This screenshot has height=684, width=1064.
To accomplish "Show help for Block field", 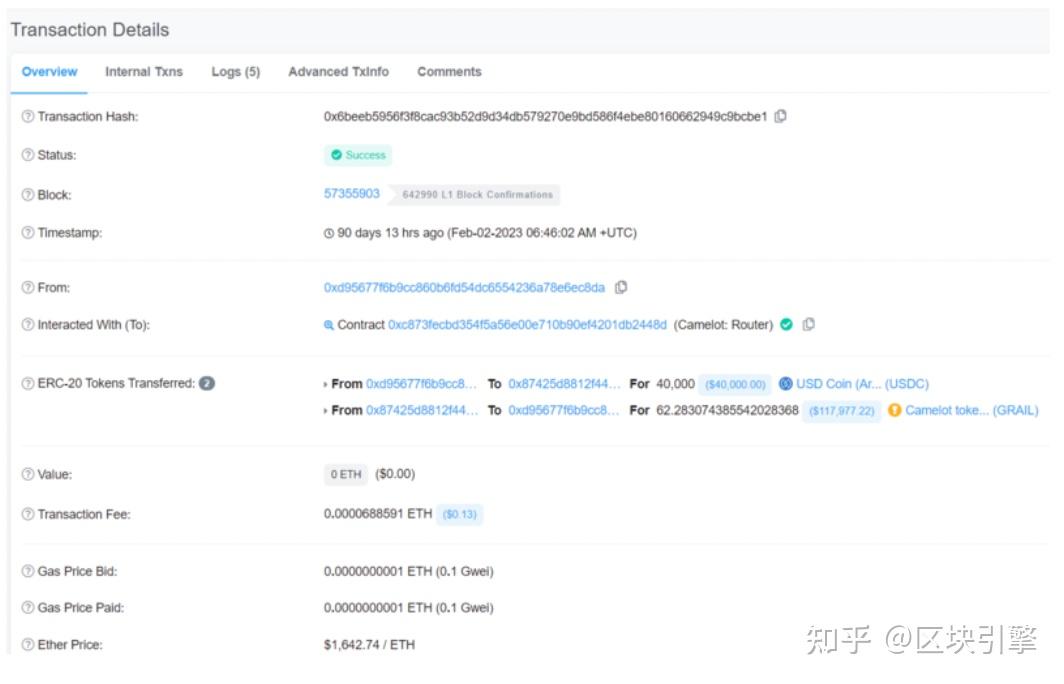I will click(x=28, y=195).
